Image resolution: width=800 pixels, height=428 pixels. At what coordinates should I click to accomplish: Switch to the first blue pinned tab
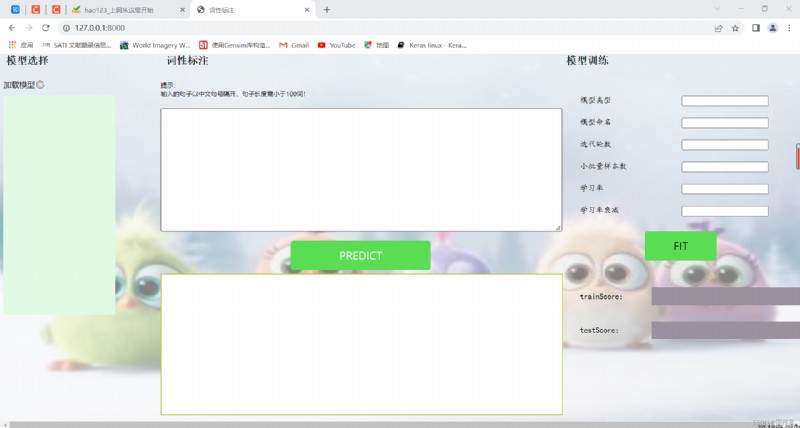[15, 10]
